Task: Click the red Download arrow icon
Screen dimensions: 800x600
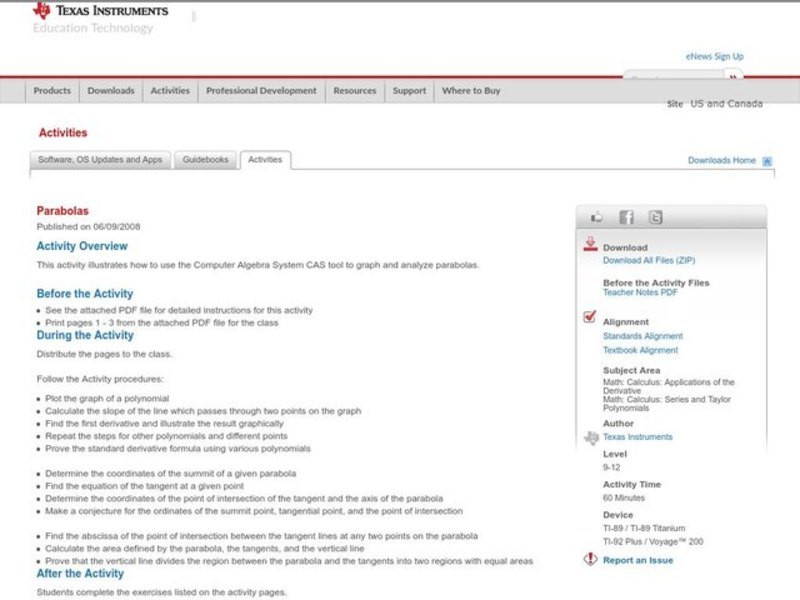Action: point(590,244)
